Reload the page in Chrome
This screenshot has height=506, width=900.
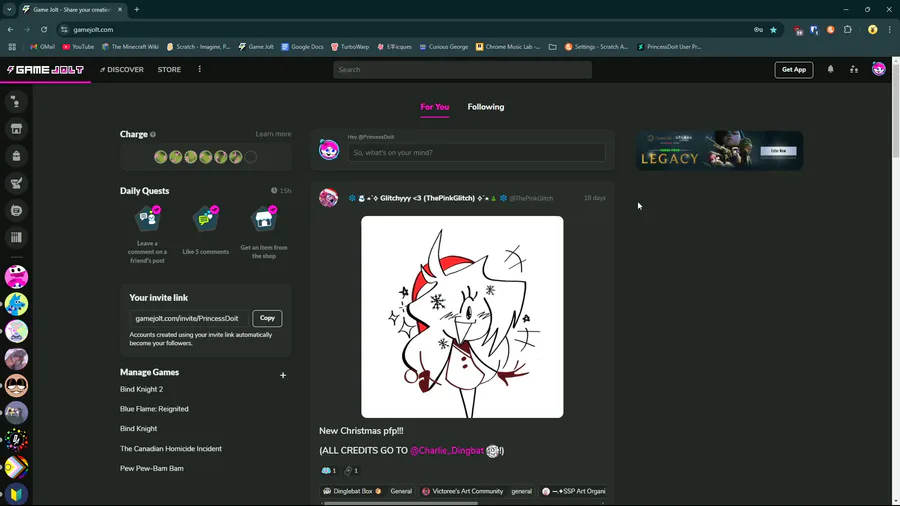[x=44, y=30]
